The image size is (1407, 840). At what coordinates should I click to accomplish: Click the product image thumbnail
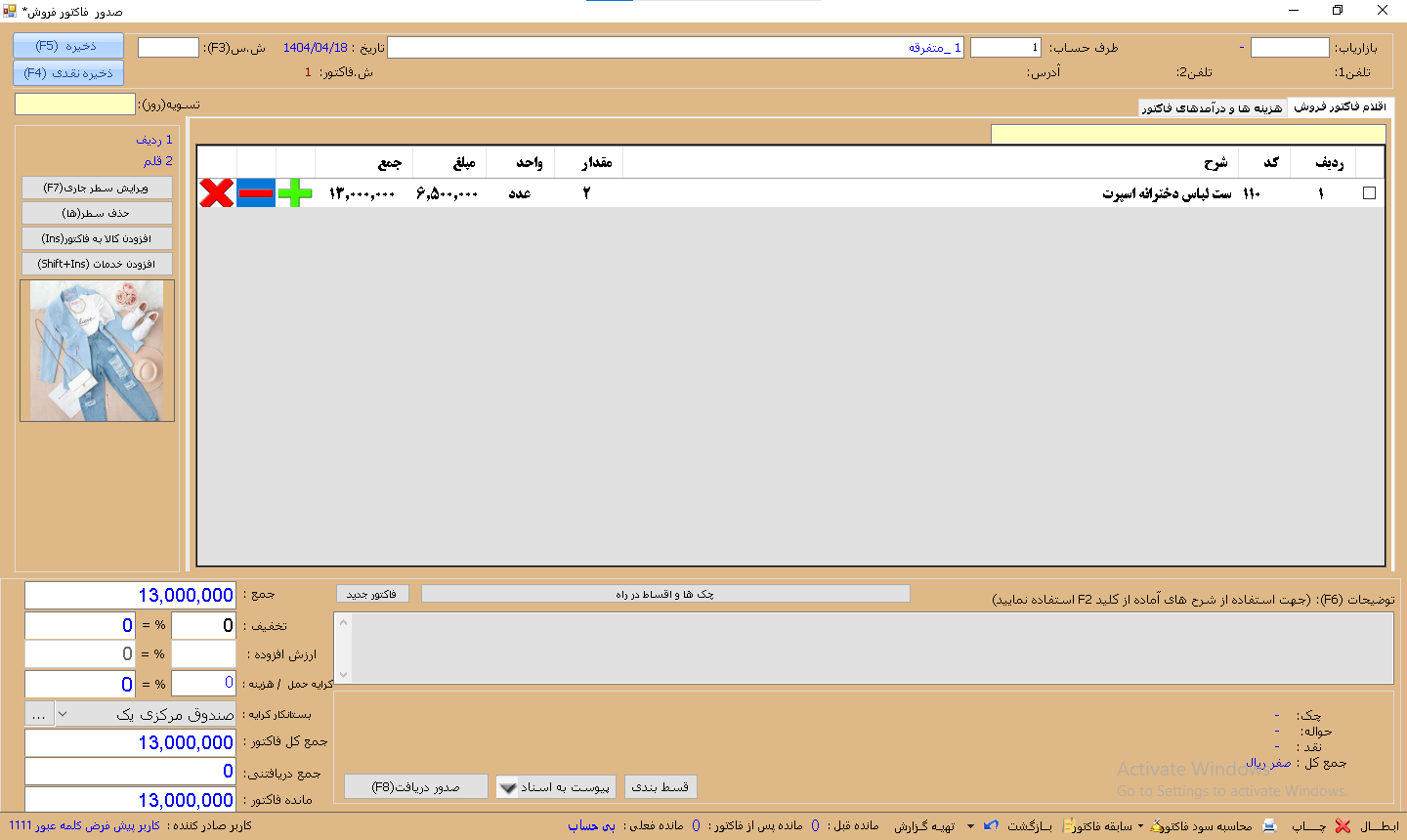[x=97, y=351]
